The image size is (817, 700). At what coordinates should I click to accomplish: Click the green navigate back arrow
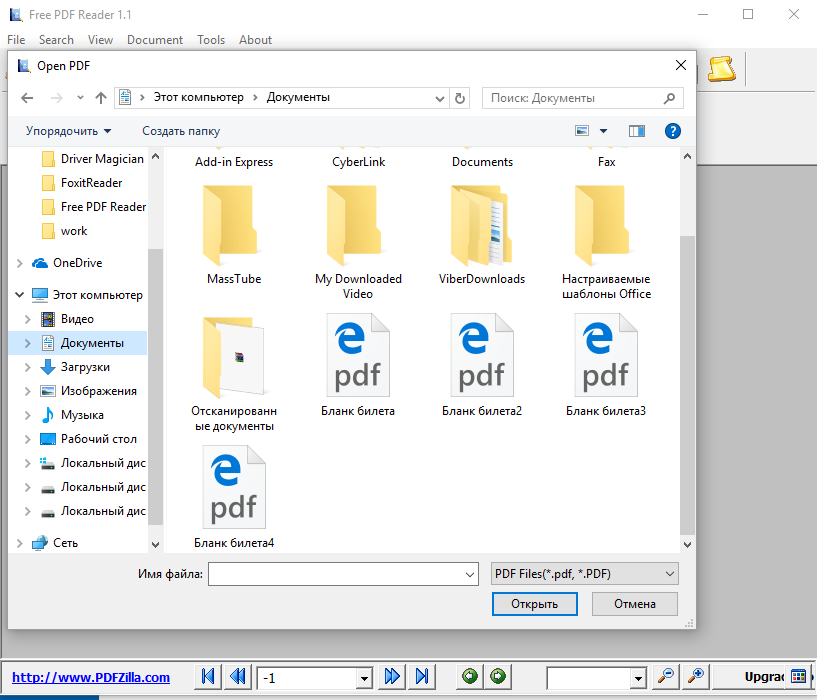(469, 677)
